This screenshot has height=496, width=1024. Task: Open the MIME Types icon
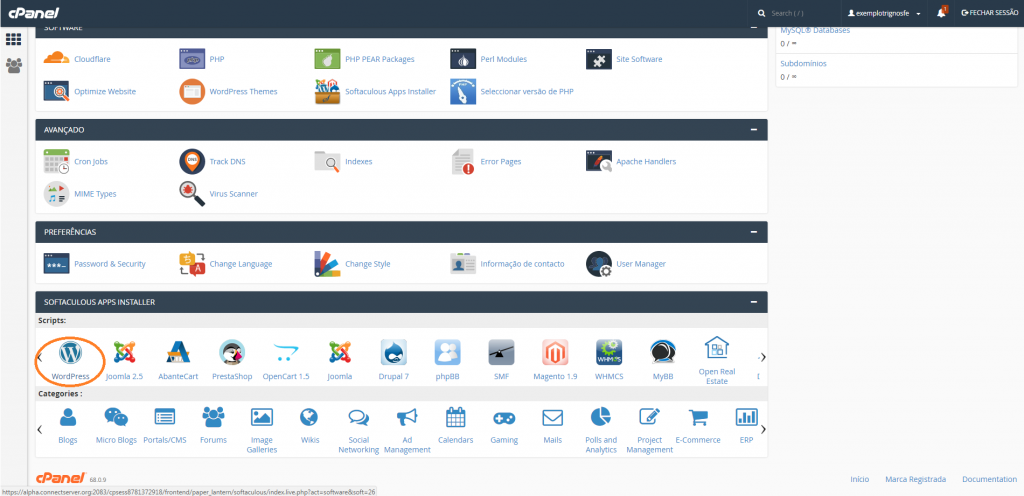pyautogui.click(x=56, y=194)
